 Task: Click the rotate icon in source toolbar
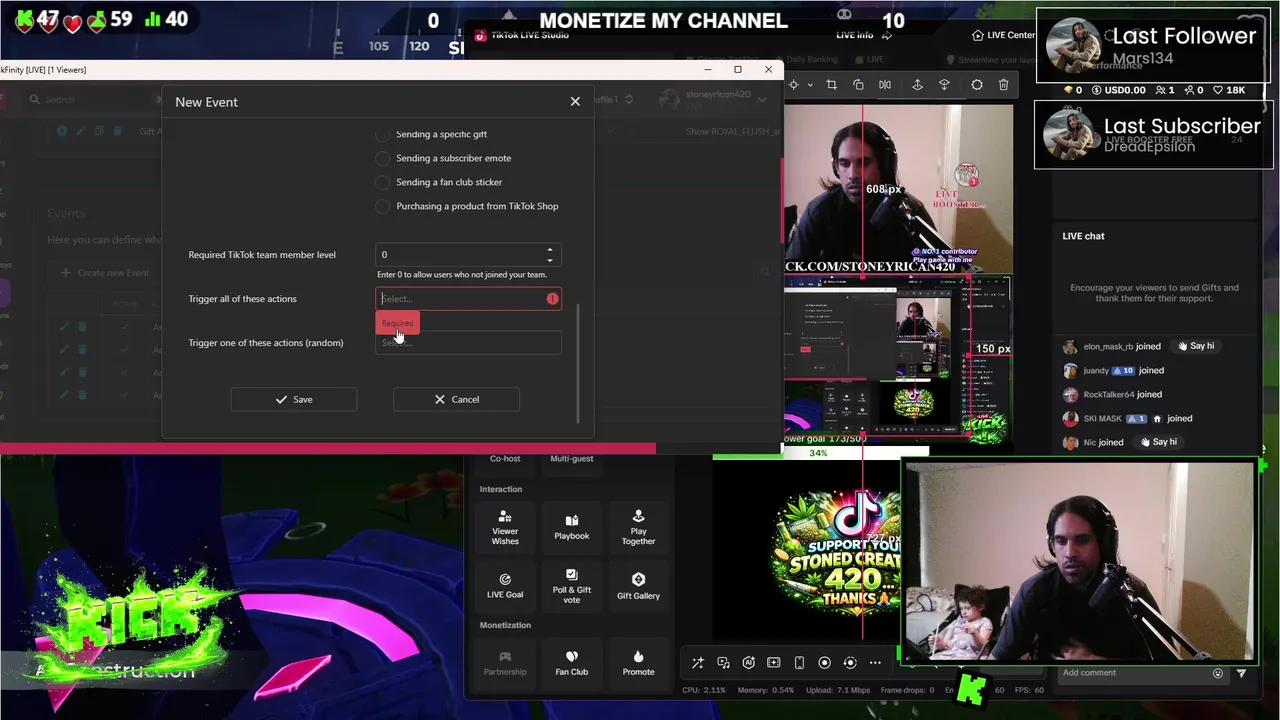pyautogui.click(x=858, y=85)
